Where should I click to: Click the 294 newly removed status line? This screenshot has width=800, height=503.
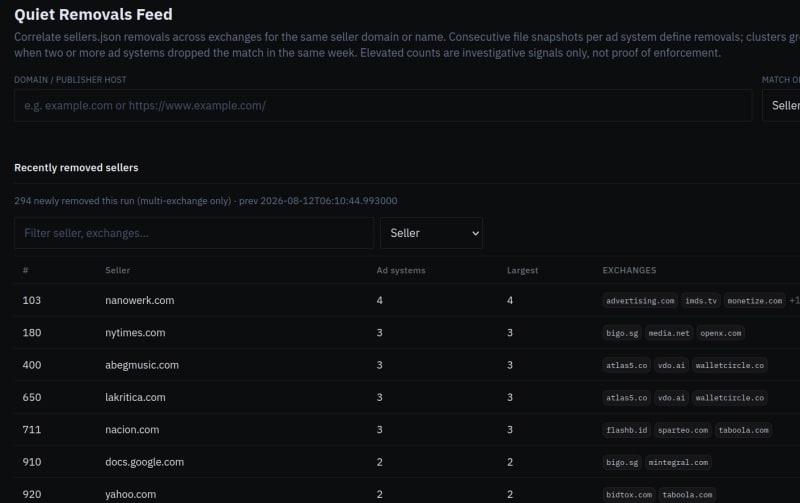[x=206, y=201]
